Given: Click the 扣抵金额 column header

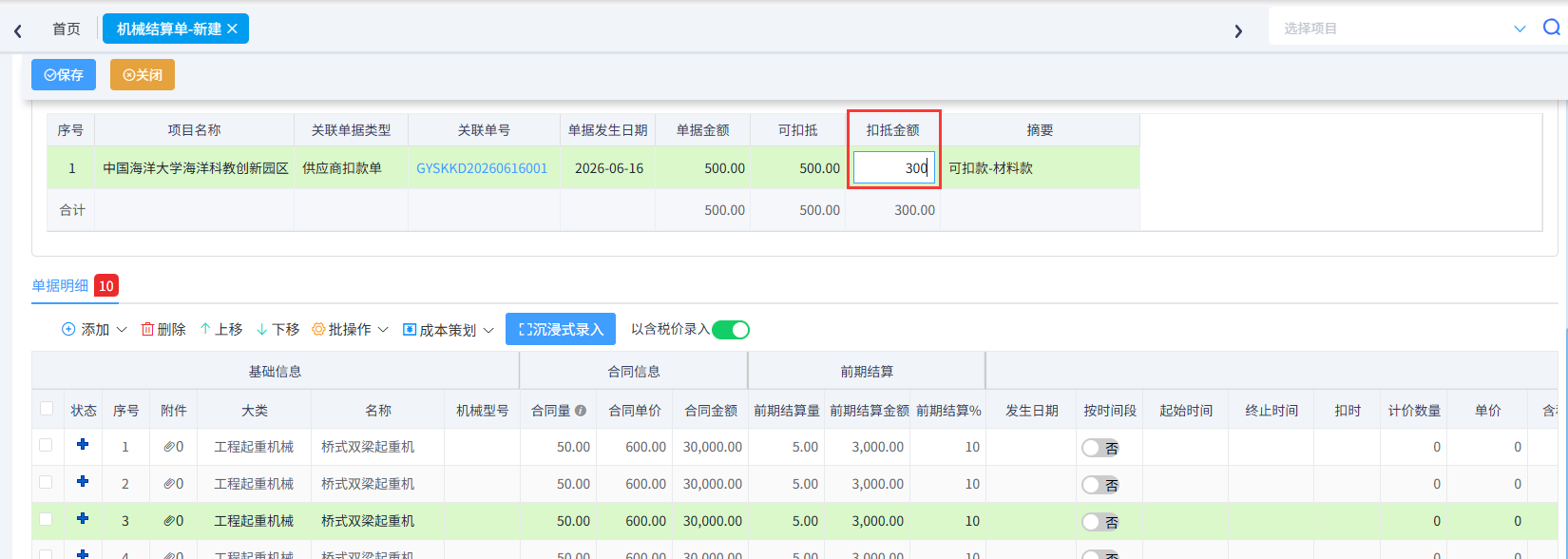Looking at the screenshot, I should (893, 130).
